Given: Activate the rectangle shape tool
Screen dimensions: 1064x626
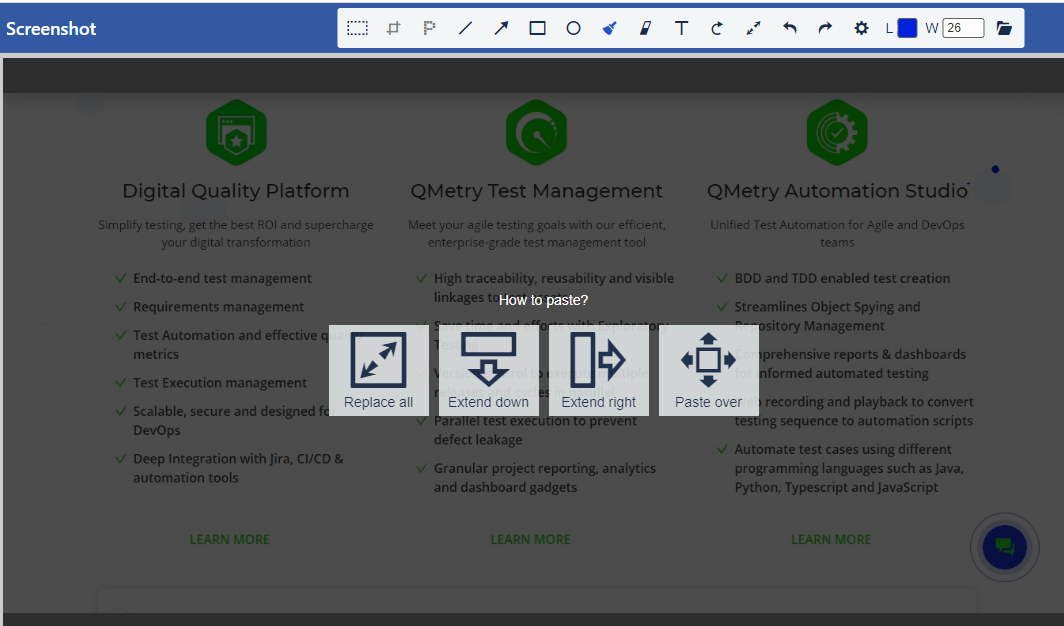Looking at the screenshot, I should (x=537, y=28).
